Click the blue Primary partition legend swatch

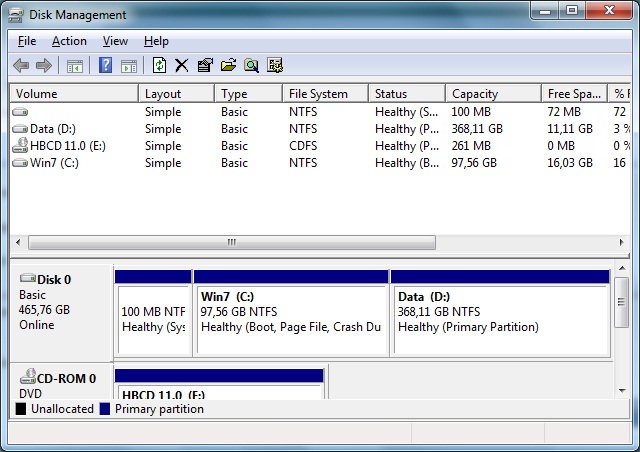[105, 409]
